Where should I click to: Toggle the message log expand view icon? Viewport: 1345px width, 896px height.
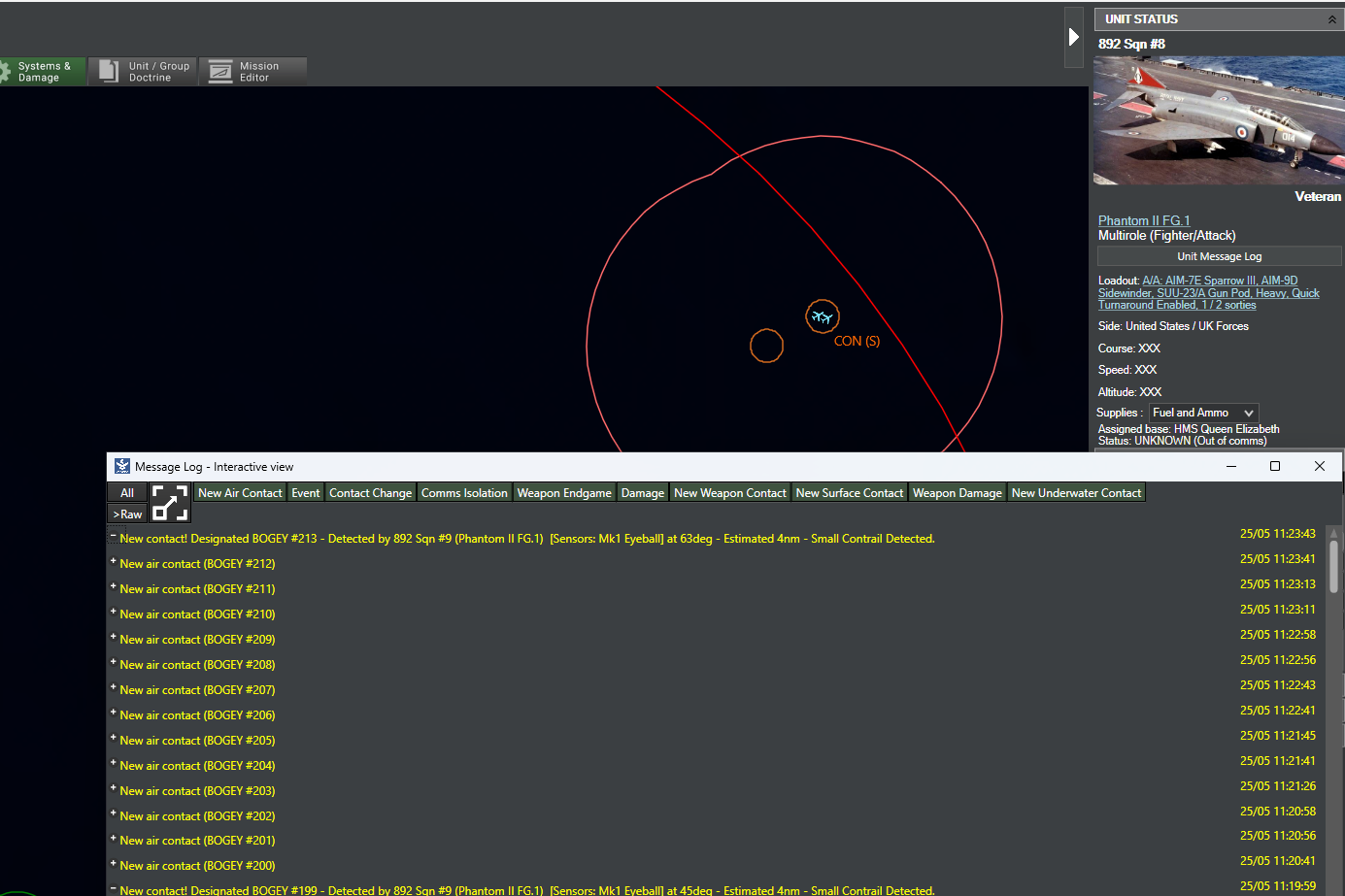tap(170, 503)
